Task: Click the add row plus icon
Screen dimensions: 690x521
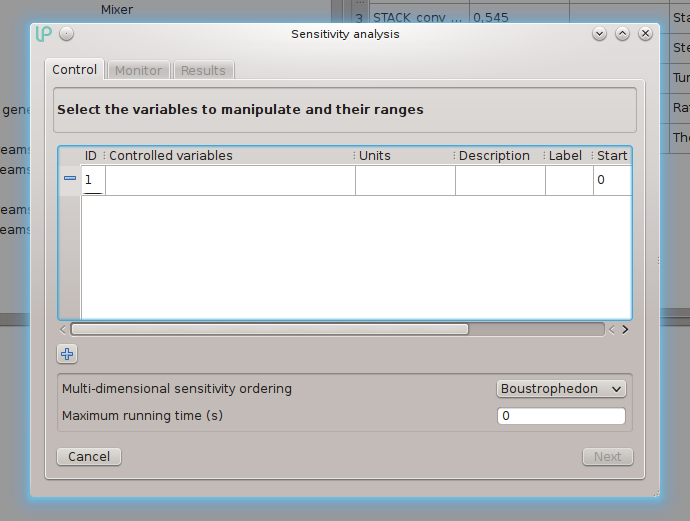Action: [x=68, y=354]
